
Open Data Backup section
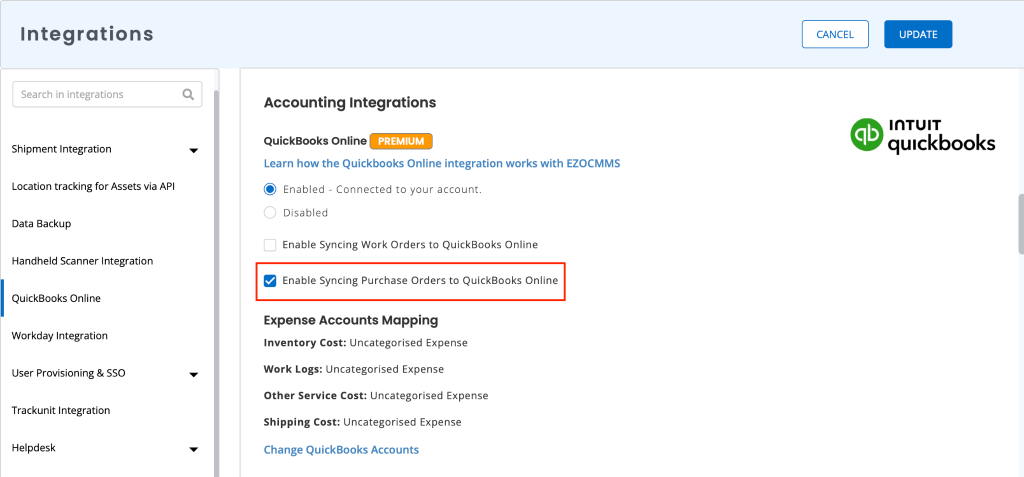pos(41,223)
